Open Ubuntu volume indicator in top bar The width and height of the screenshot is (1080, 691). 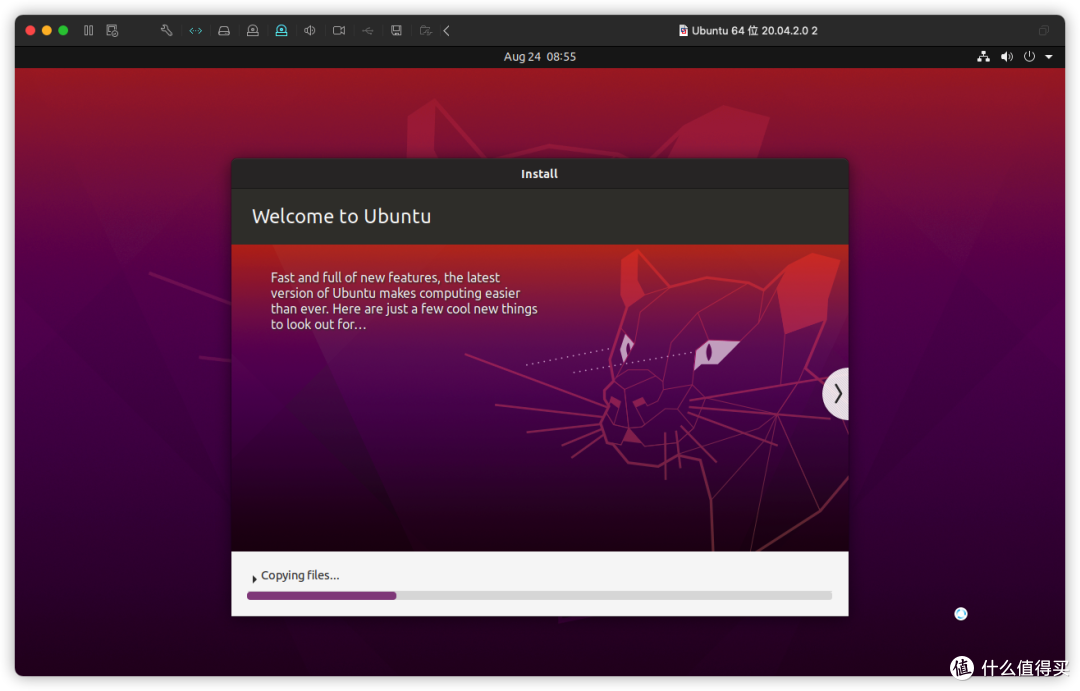click(1006, 56)
